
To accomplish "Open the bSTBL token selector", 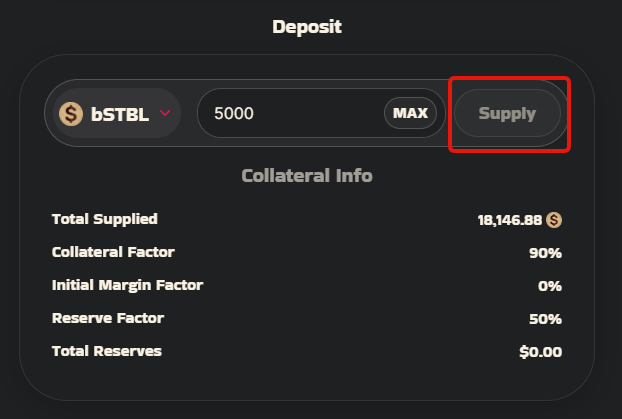I will (116, 114).
